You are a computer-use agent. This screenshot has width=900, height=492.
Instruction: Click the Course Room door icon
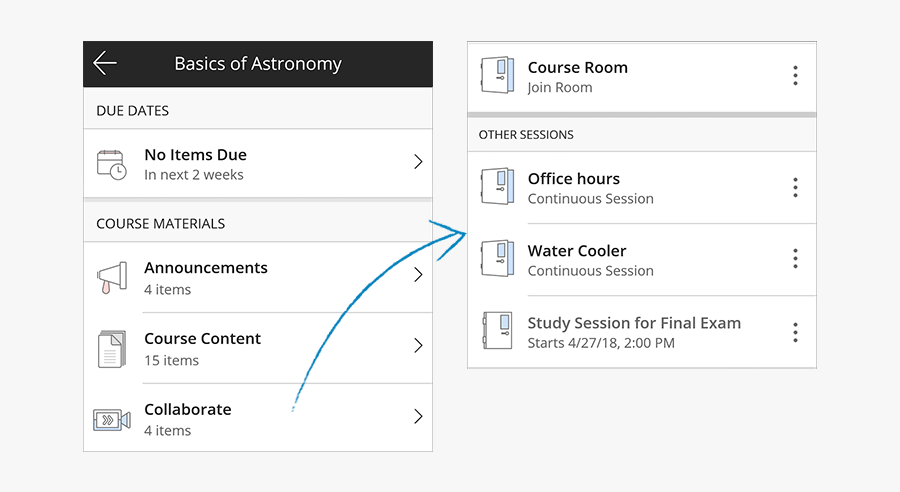(497, 77)
